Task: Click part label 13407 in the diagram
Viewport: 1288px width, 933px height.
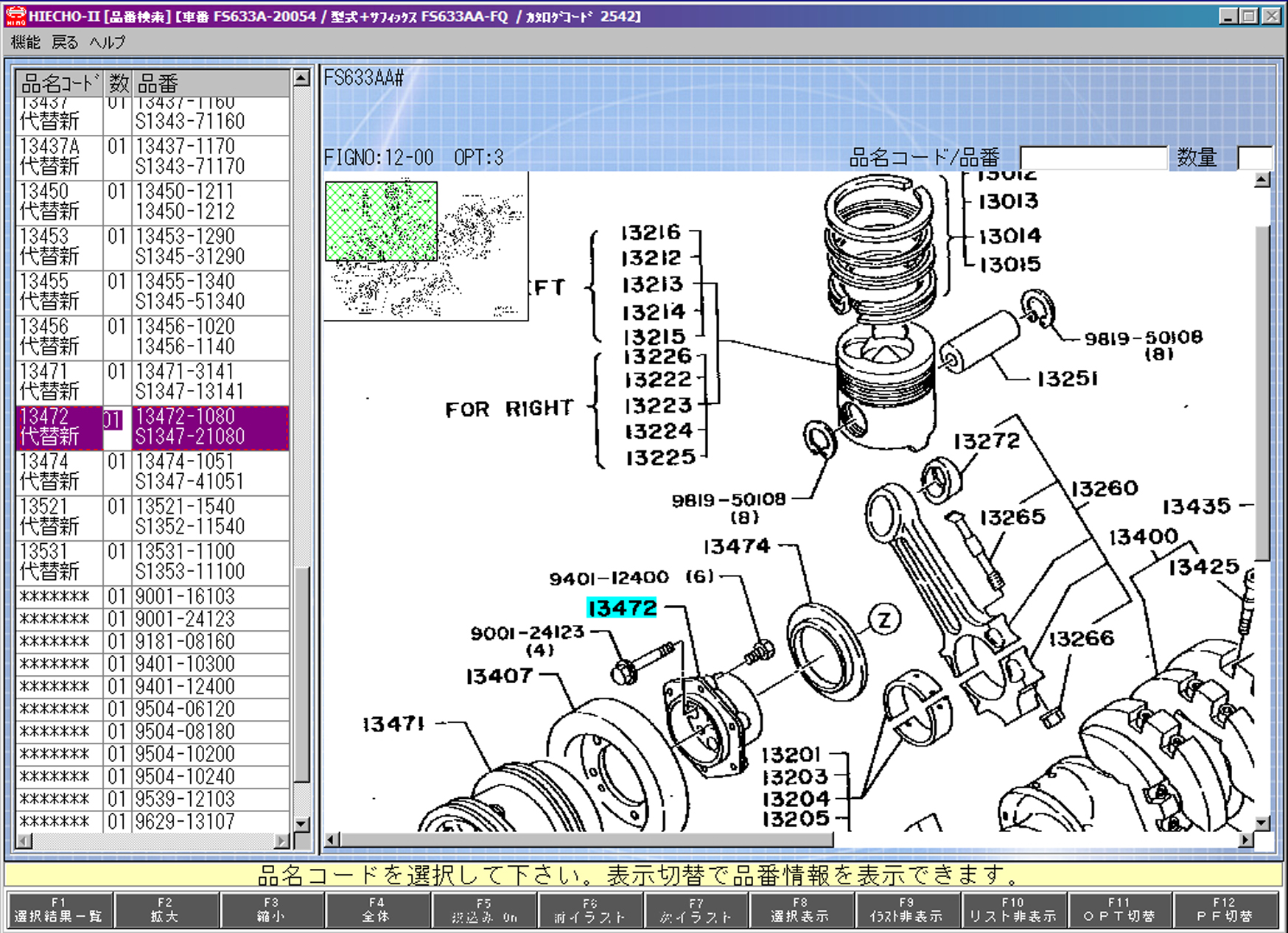Action: click(499, 676)
